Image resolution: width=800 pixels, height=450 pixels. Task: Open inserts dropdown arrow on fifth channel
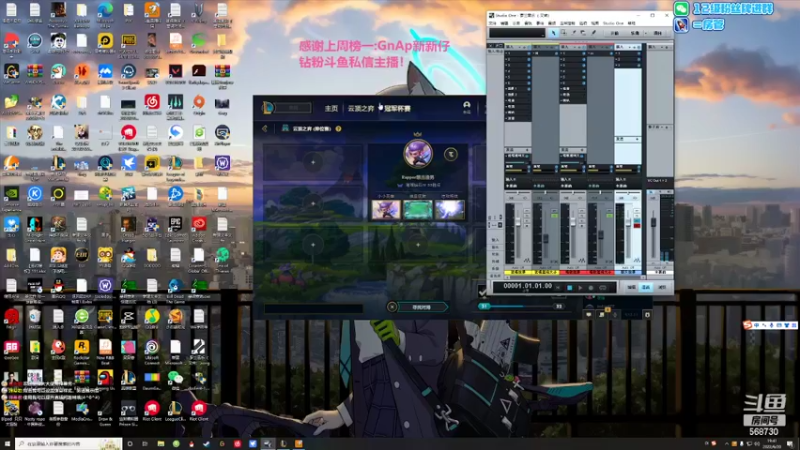[x=630, y=47]
